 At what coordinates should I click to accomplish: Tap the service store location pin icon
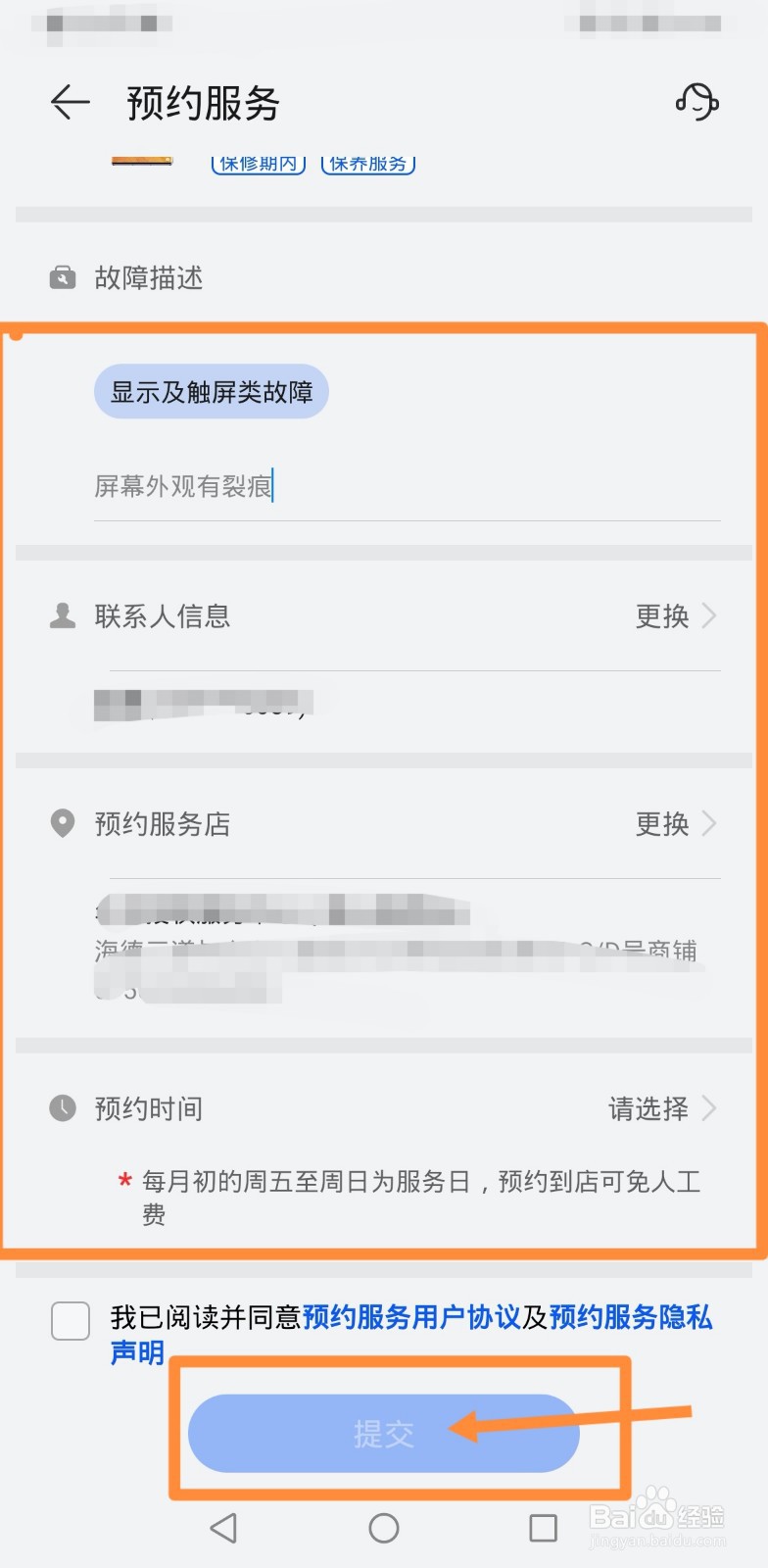pos(63,823)
